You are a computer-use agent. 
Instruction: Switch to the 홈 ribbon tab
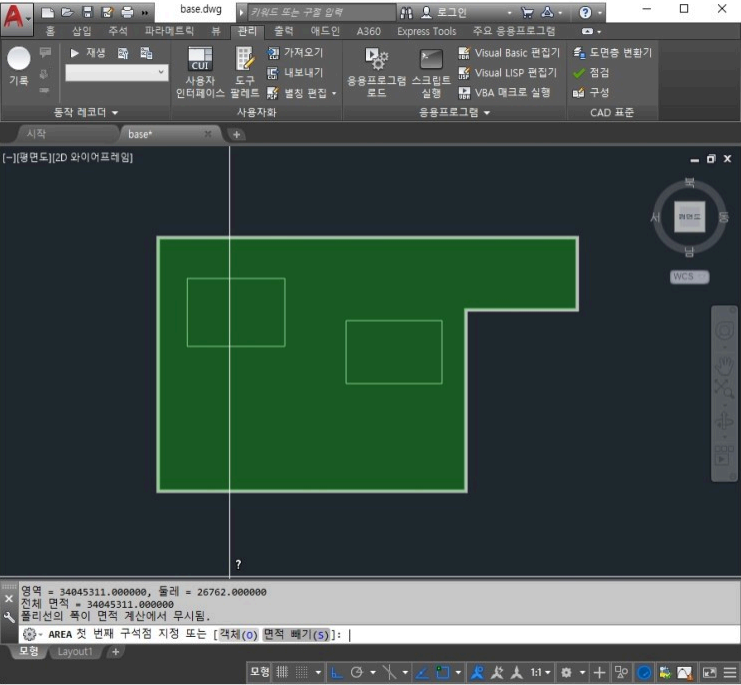click(50, 31)
